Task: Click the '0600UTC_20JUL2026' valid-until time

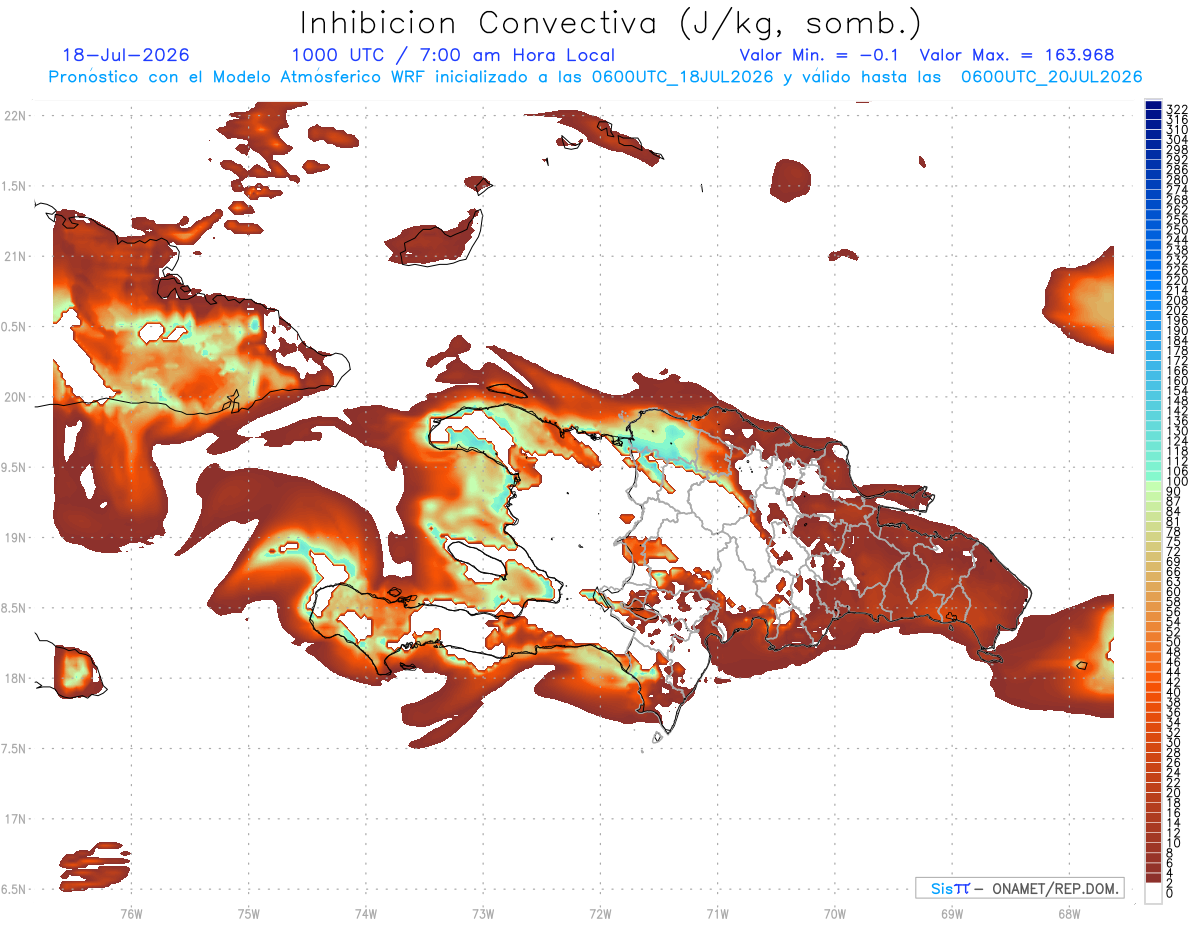Action: [x=1051, y=77]
